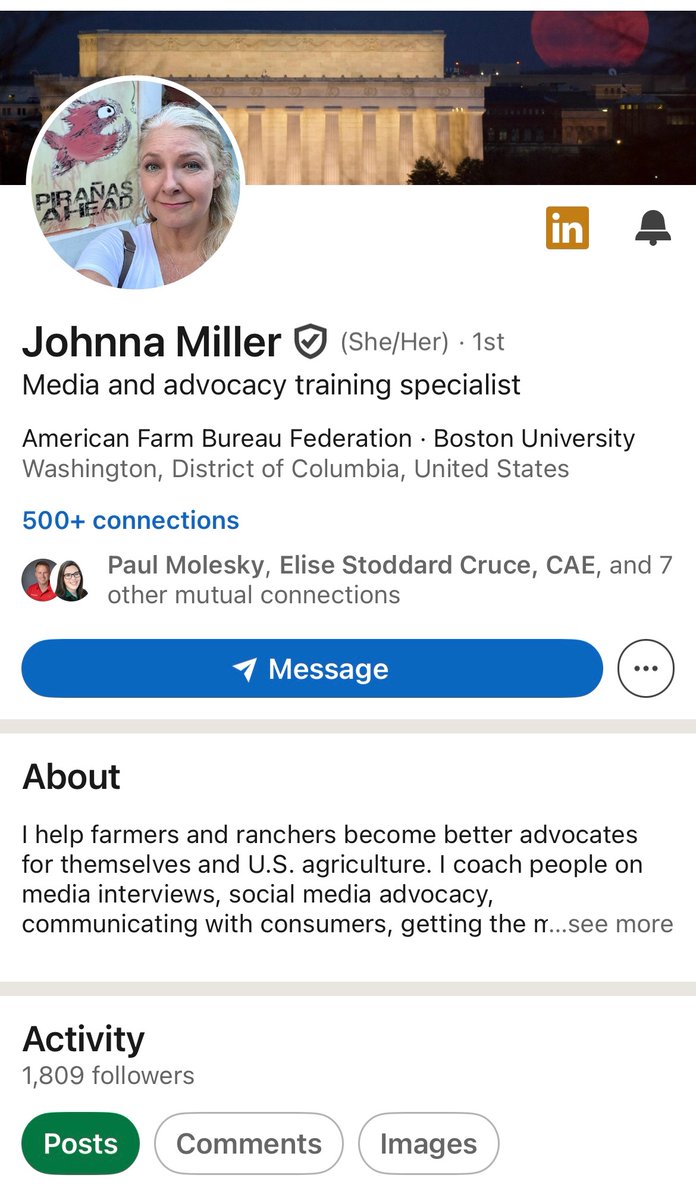Tap the LinkedIn Premium badge icon
Viewport: 696px width, 1200px height.
pyautogui.click(x=567, y=228)
